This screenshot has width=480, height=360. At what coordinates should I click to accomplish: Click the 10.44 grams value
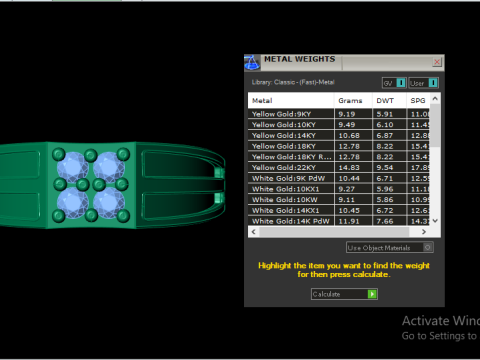[349, 178]
